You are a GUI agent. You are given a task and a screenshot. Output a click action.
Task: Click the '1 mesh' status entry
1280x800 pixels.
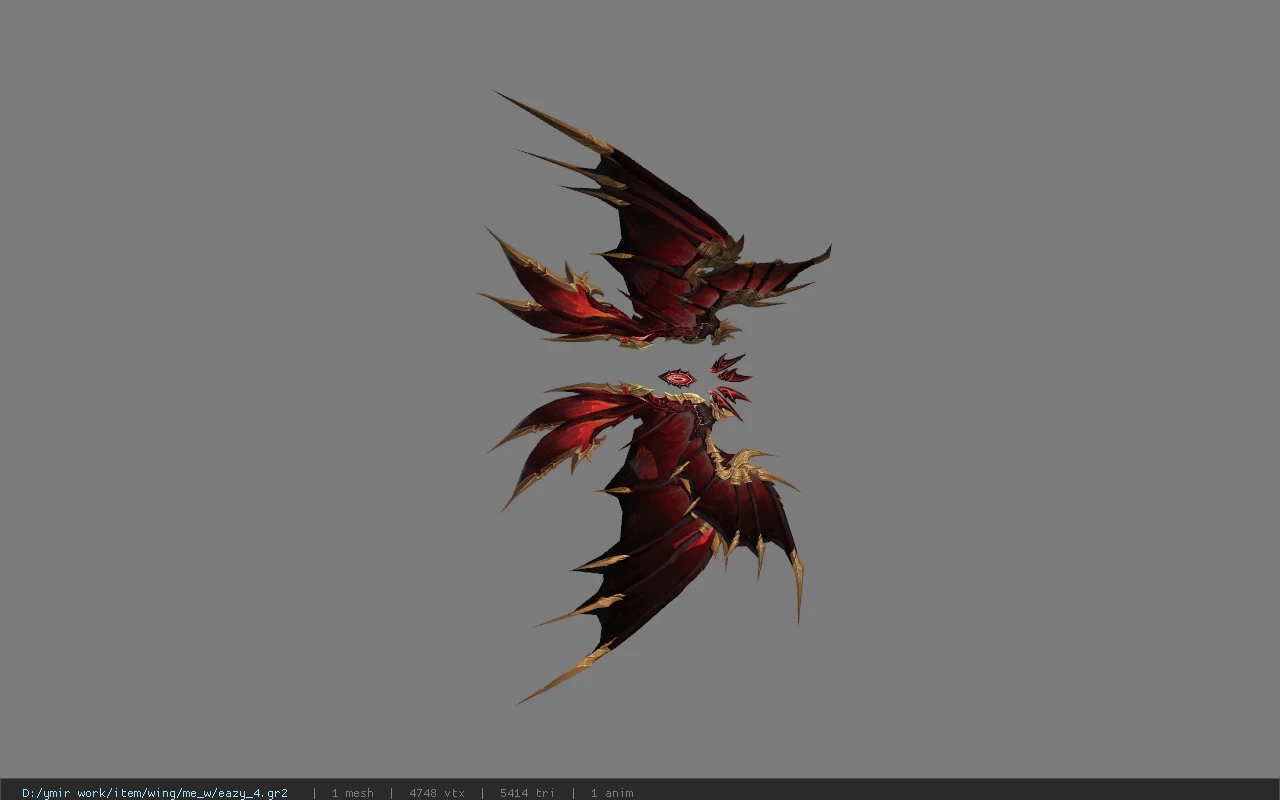[x=353, y=793]
